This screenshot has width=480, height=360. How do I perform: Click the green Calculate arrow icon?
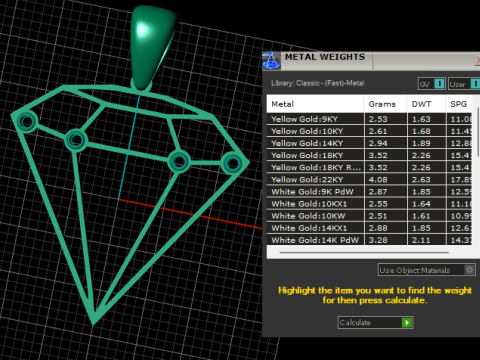pos(407,322)
